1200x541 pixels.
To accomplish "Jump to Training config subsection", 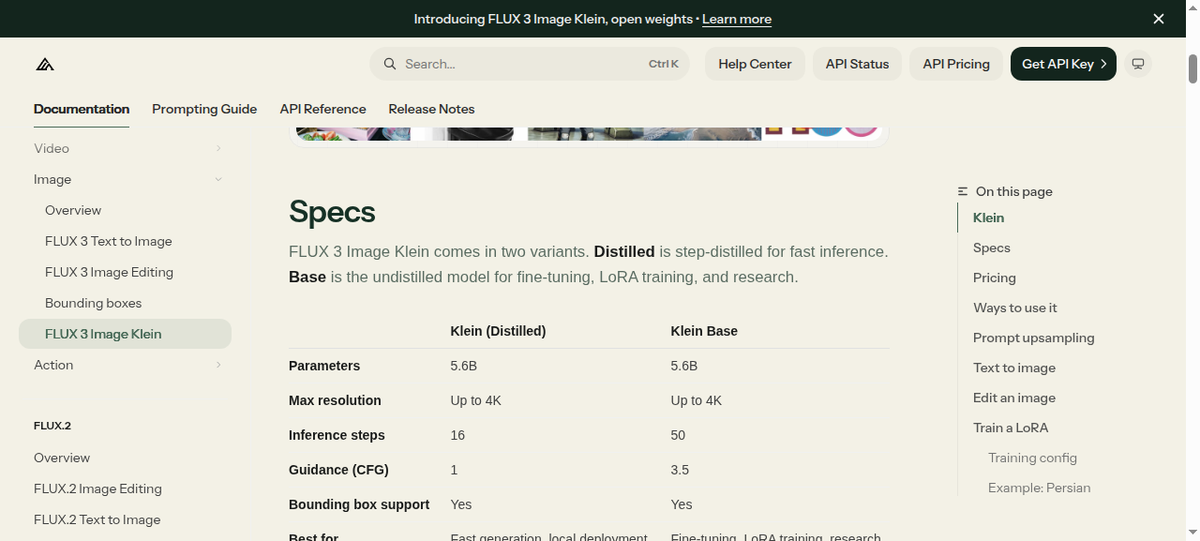I will pyautogui.click(x=1032, y=458).
